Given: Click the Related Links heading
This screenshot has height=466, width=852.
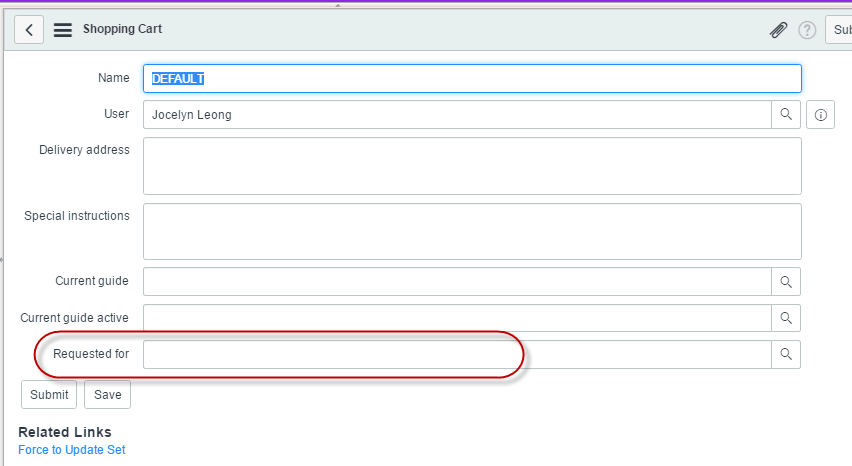Looking at the screenshot, I should pos(65,432).
